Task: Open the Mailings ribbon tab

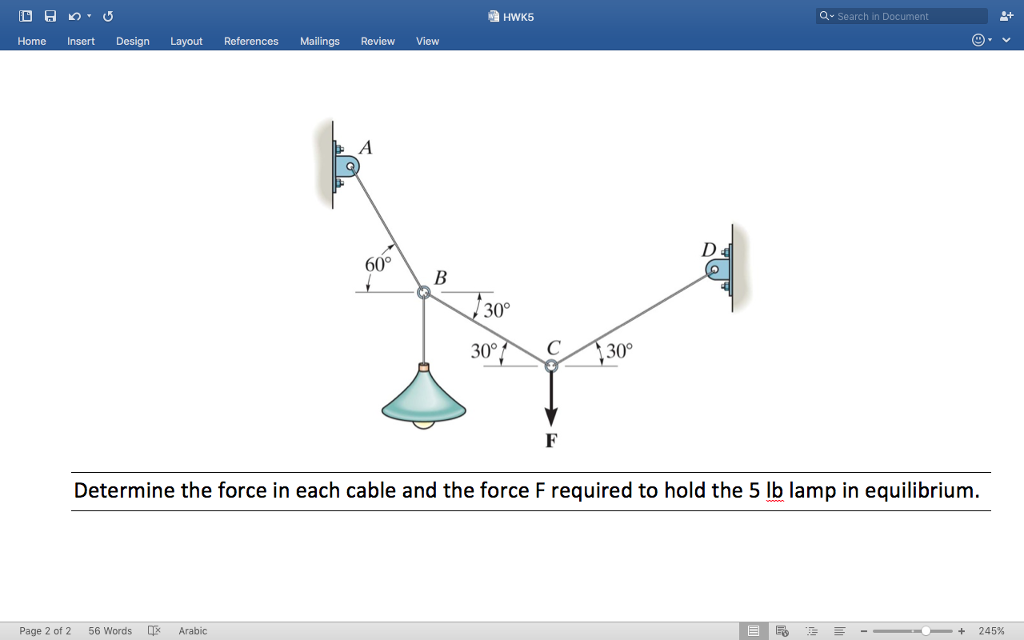Action: 319,41
